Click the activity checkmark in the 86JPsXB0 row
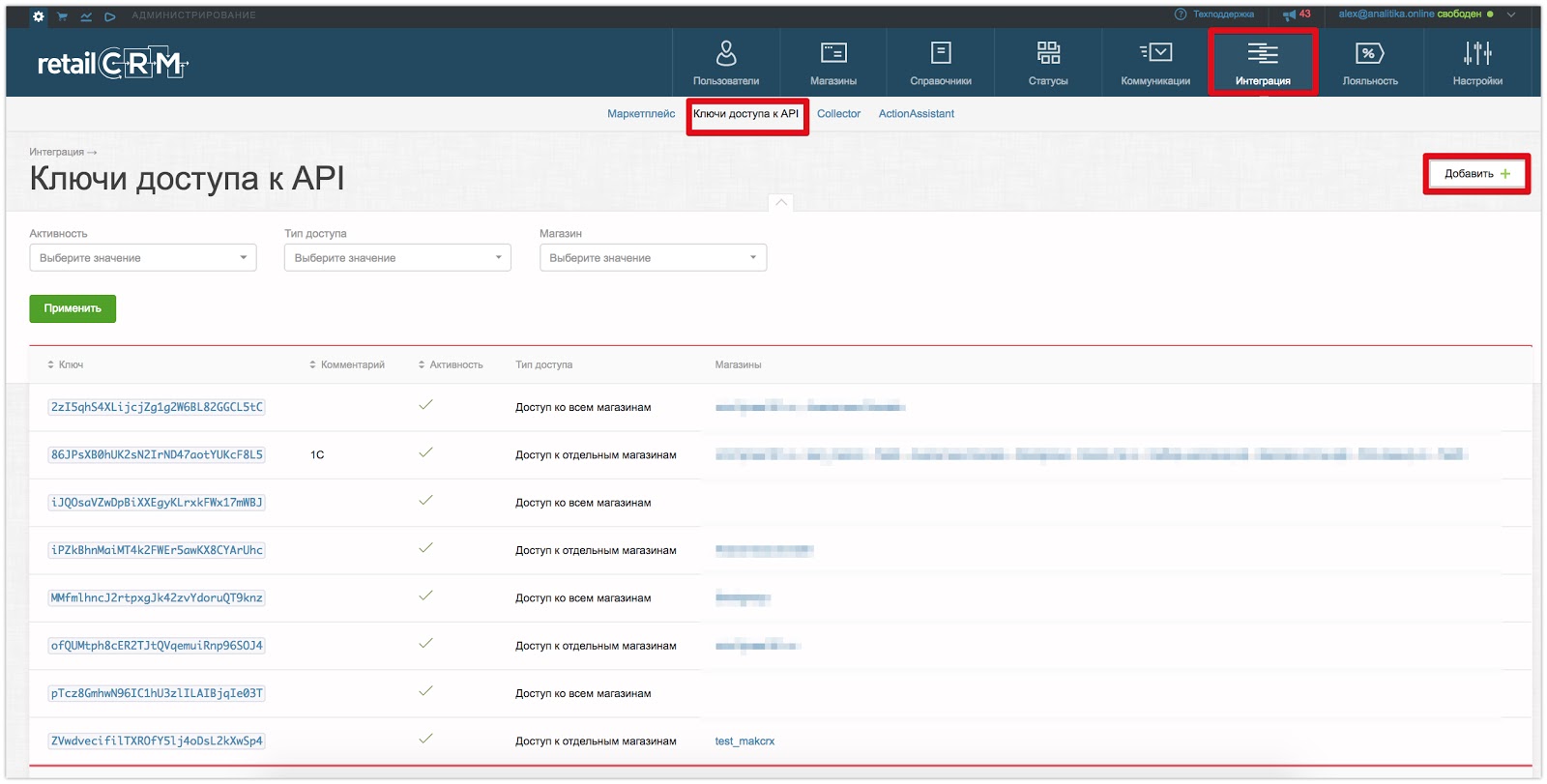Image resolution: width=1547 pixels, height=784 pixels. click(x=425, y=452)
